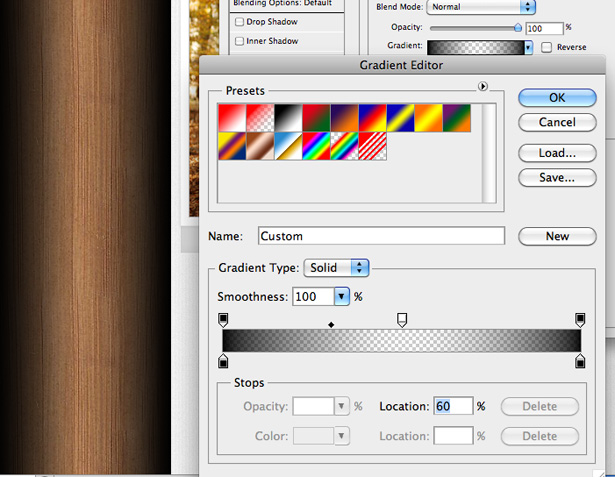Select the white opacity stop above the gradient bar

click(402, 320)
